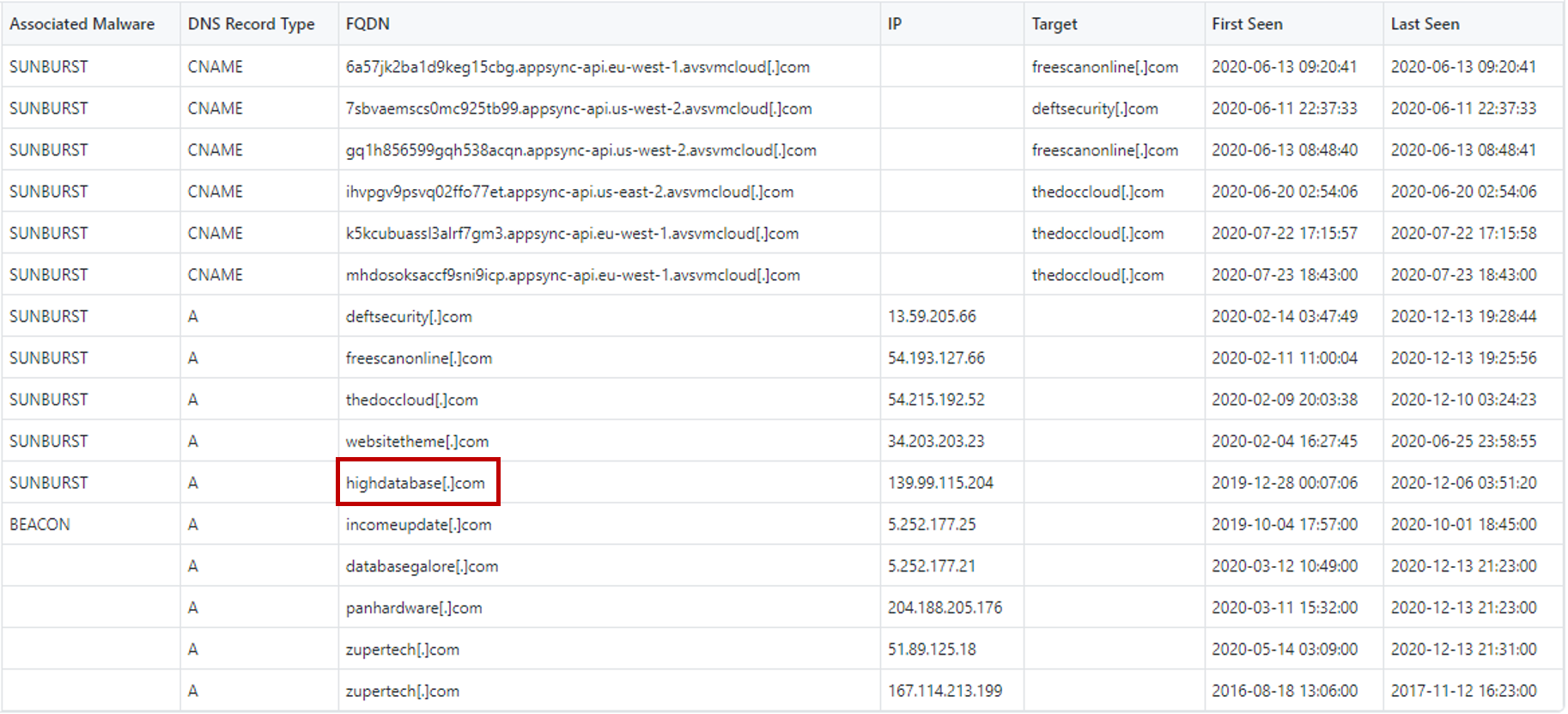Select the panhardware[.]com domain entry
Image resolution: width=1568 pixels, height=714 pixels.
tap(414, 608)
